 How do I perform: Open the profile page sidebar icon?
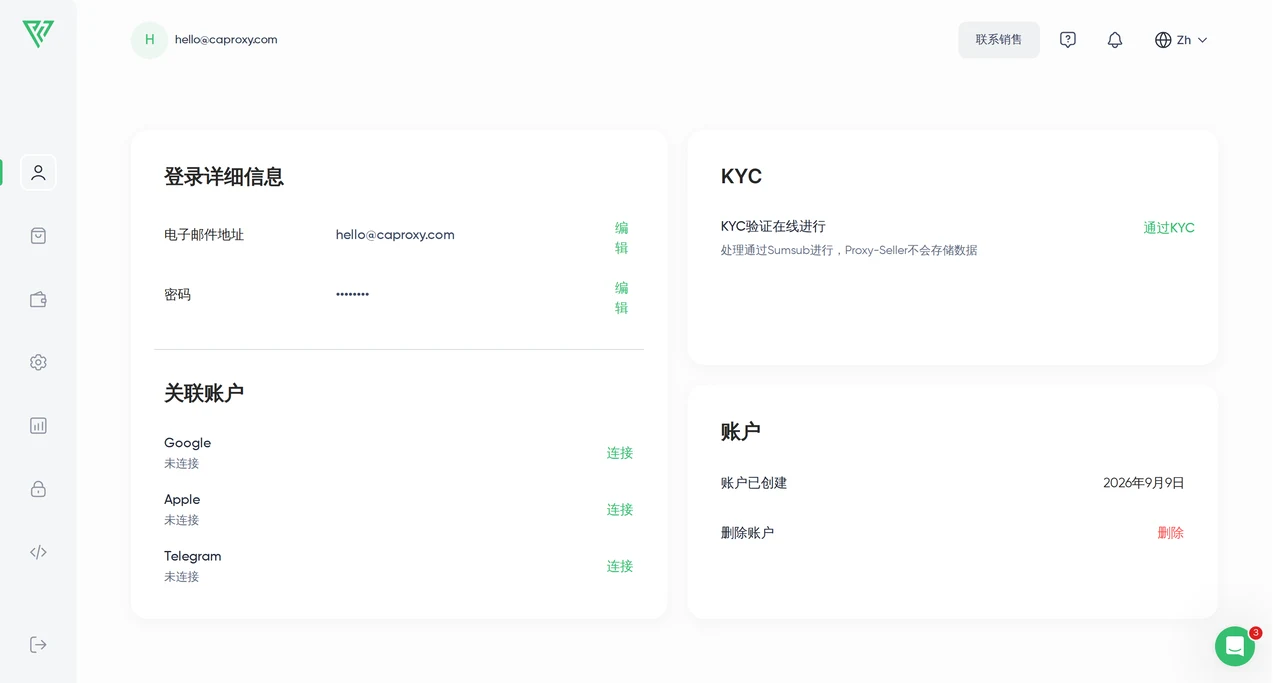[38, 172]
